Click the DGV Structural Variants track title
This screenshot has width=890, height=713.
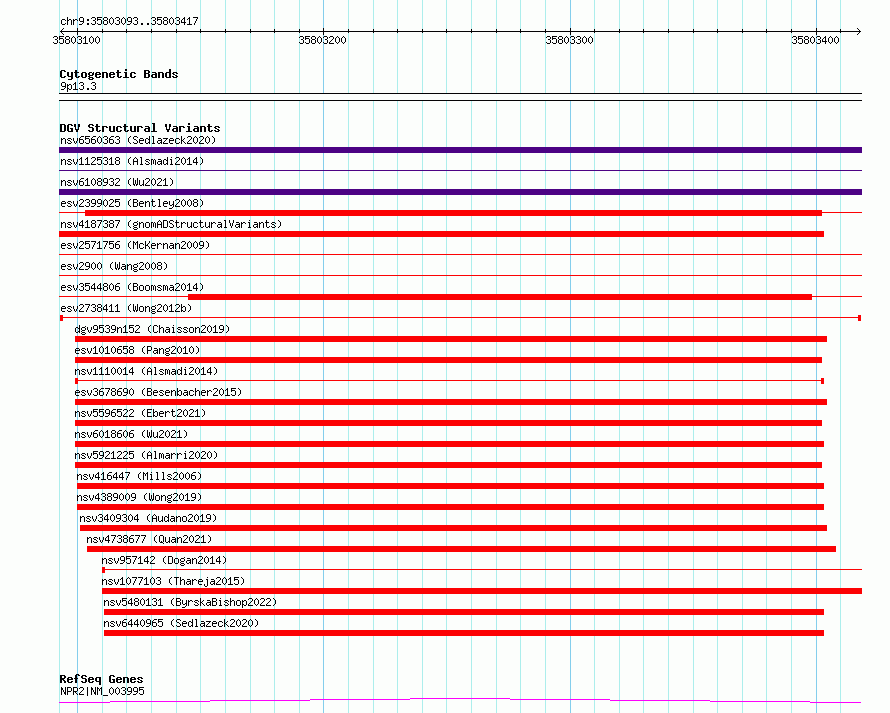[140, 128]
